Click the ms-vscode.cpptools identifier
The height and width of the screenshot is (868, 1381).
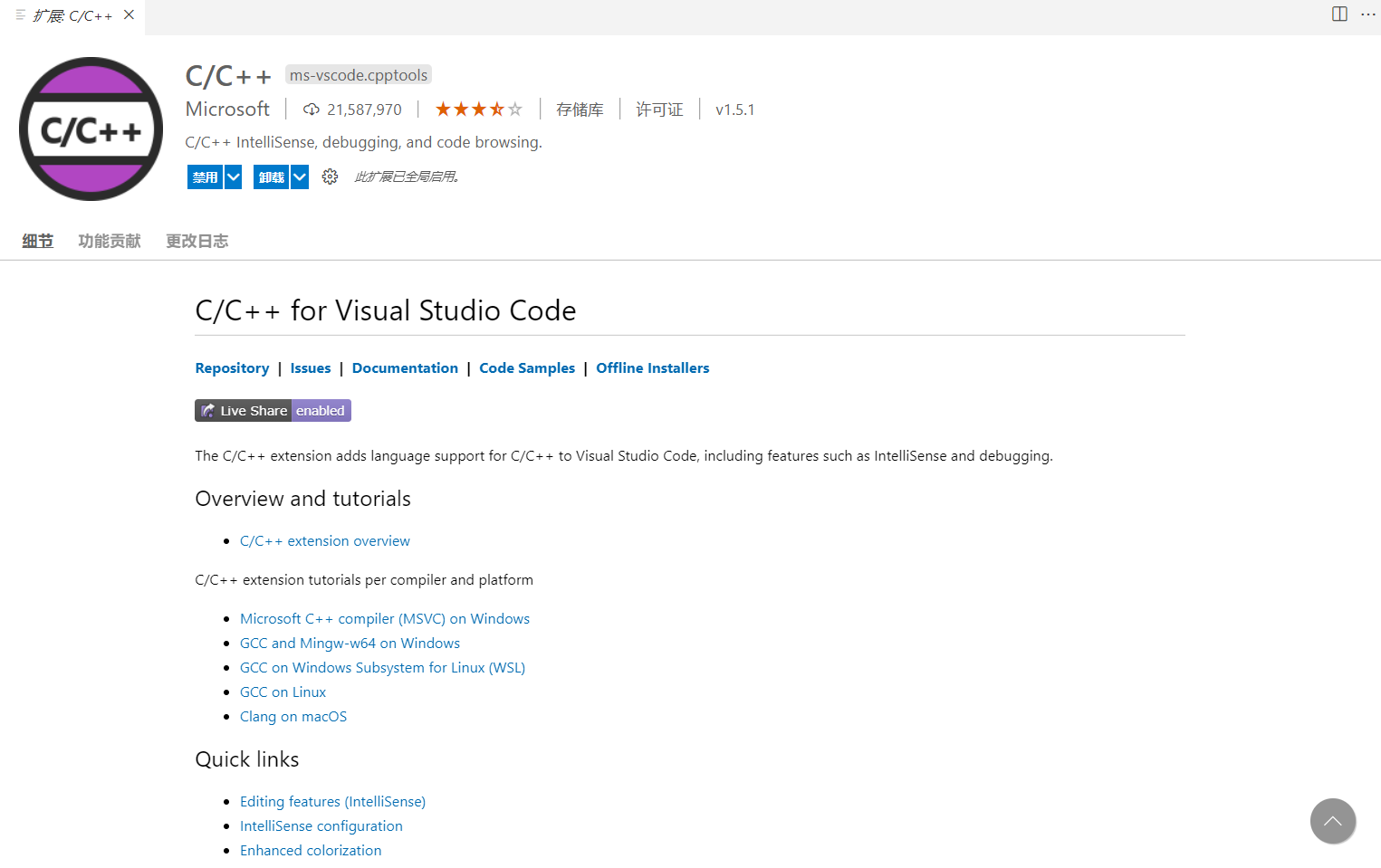359,75
